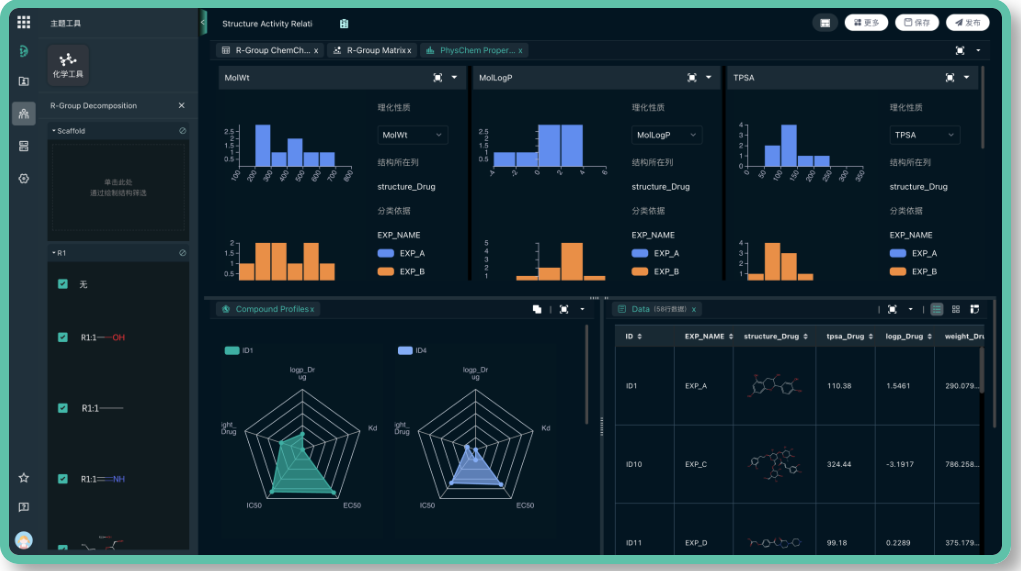Click the star favorites icon in sidebar
Viewport: 1021px width, 571px height.
[x=24, y=478]
